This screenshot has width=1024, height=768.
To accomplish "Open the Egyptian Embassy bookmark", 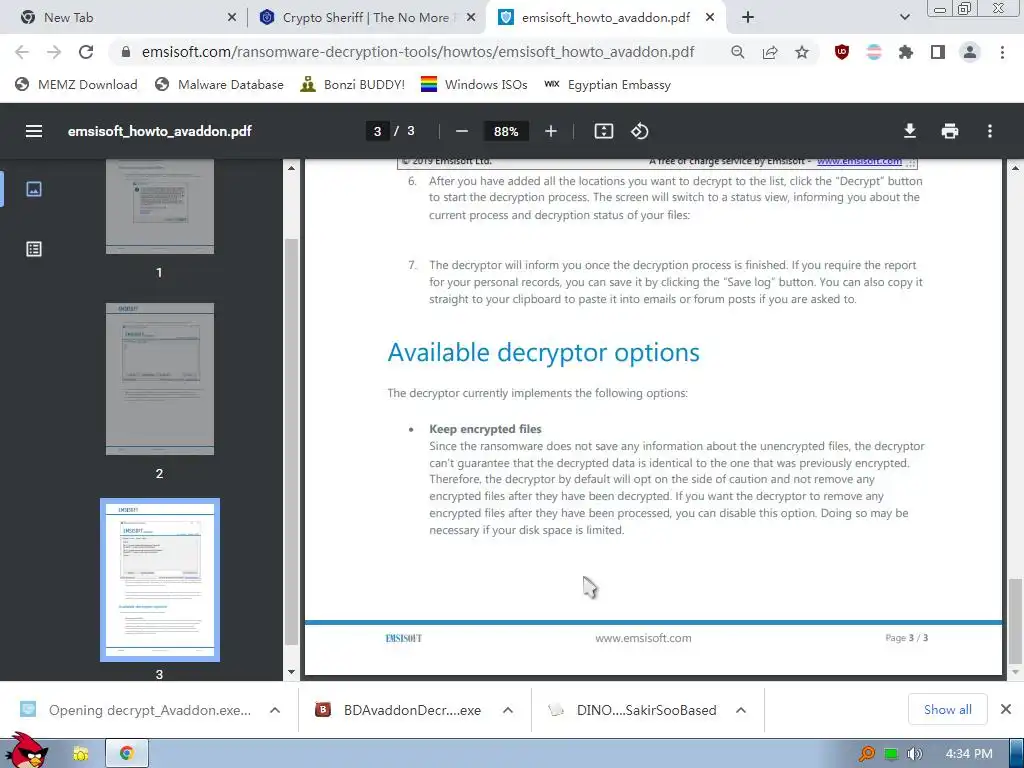I will point(607,85).
